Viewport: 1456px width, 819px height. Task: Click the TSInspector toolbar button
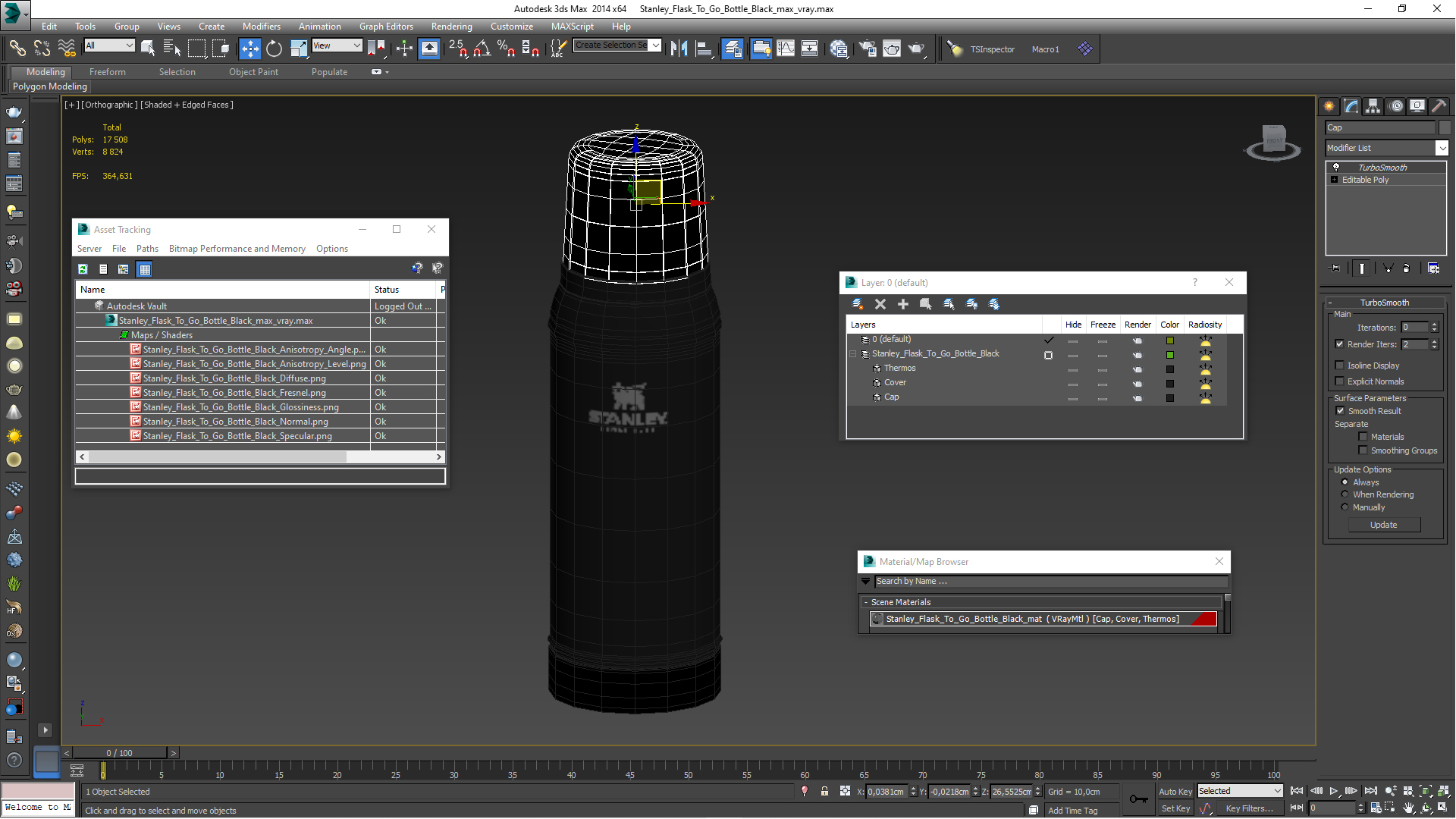992,49
